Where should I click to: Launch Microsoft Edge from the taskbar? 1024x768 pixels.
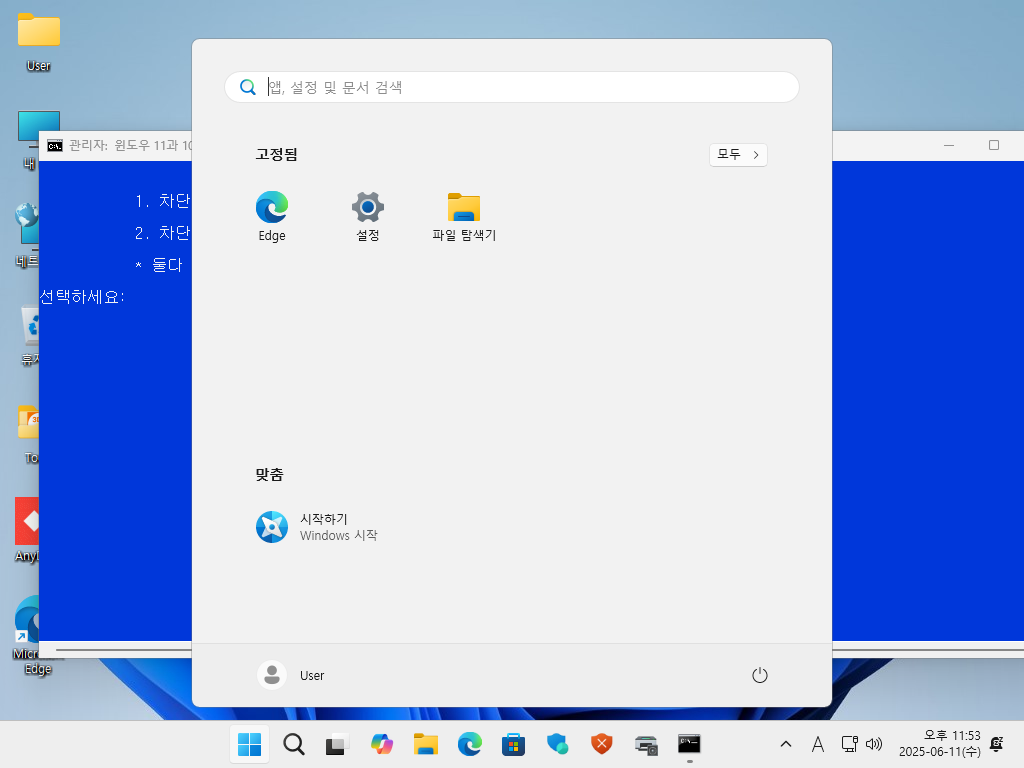(x=470, y=744)
